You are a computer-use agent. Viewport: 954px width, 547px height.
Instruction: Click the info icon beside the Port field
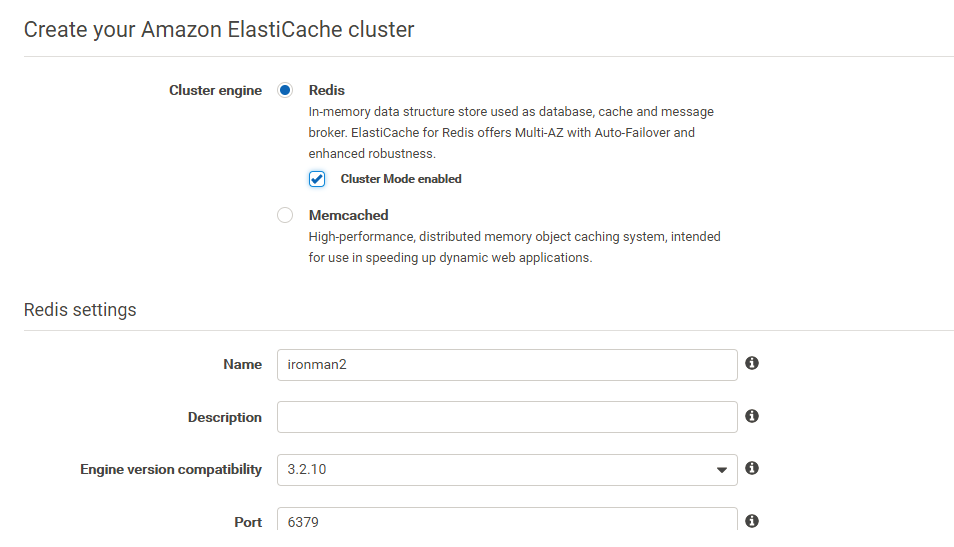[x=752, y=521]
